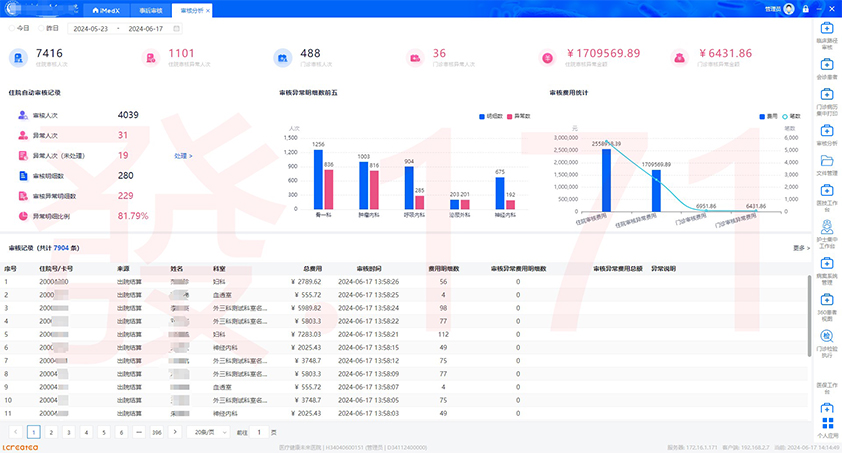Toggle 笔数 legend in cost chart
This screenshot has width=842, height=453.
pyautogui.click(x=792, y=116)
